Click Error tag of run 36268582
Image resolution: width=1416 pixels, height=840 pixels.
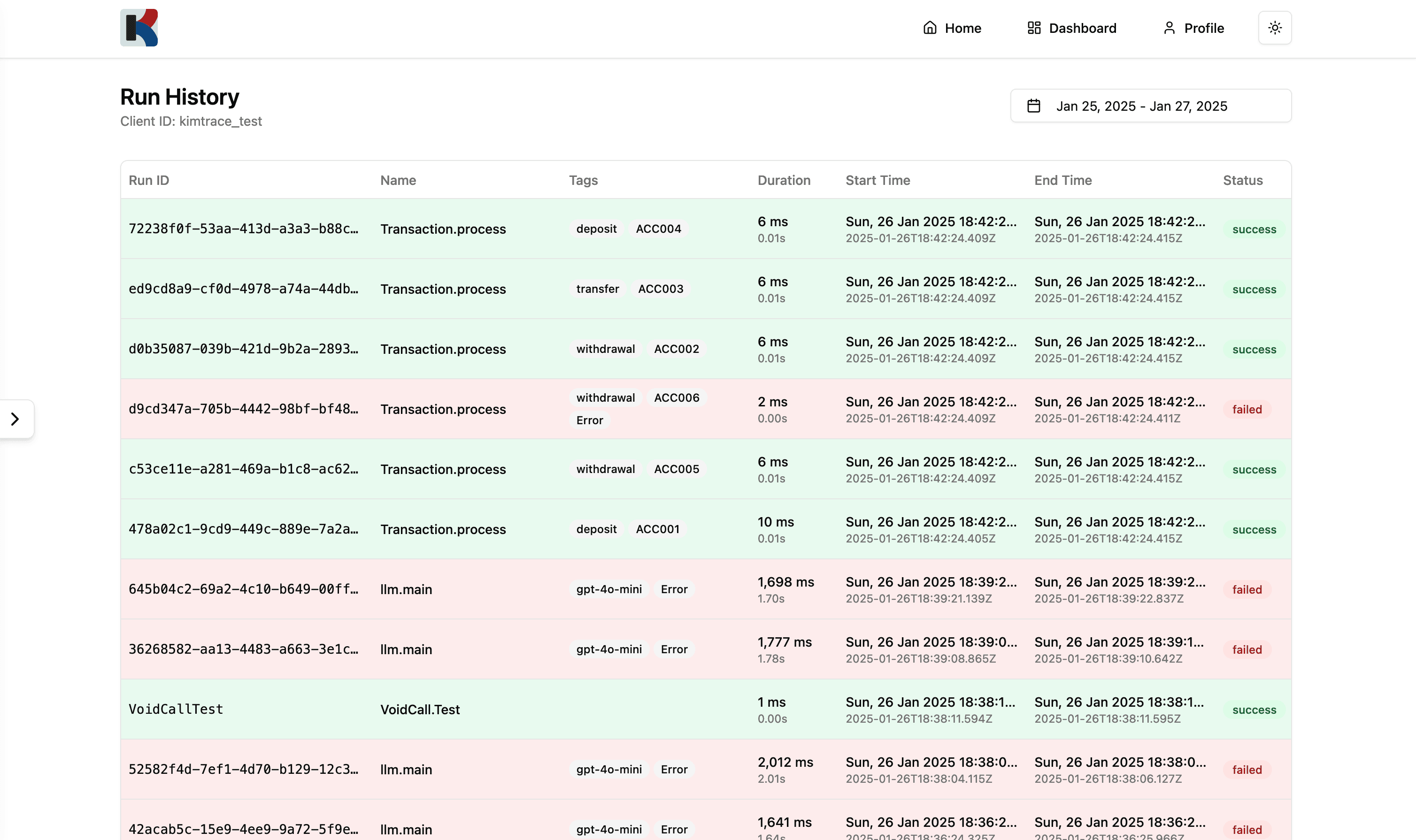(674, 649)
